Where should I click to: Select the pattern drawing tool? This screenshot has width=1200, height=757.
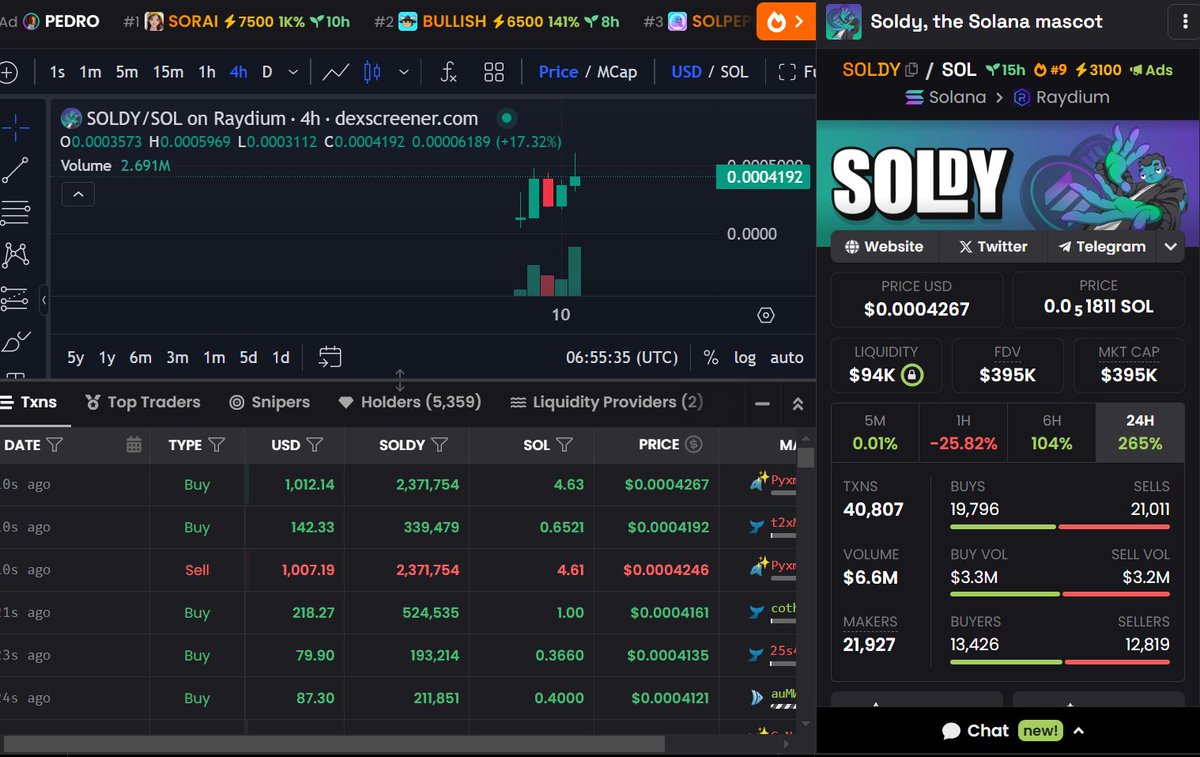[15, 255]
